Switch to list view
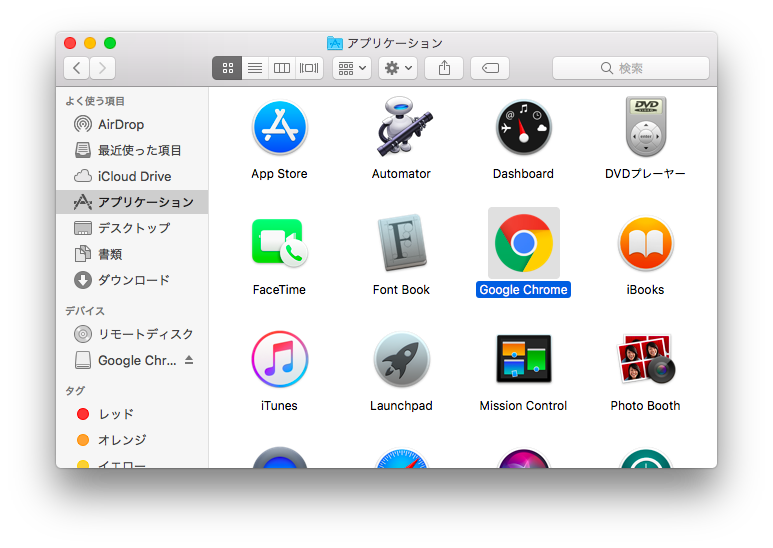This screenshot has width=773, height=548. click(x=255, y=68)
